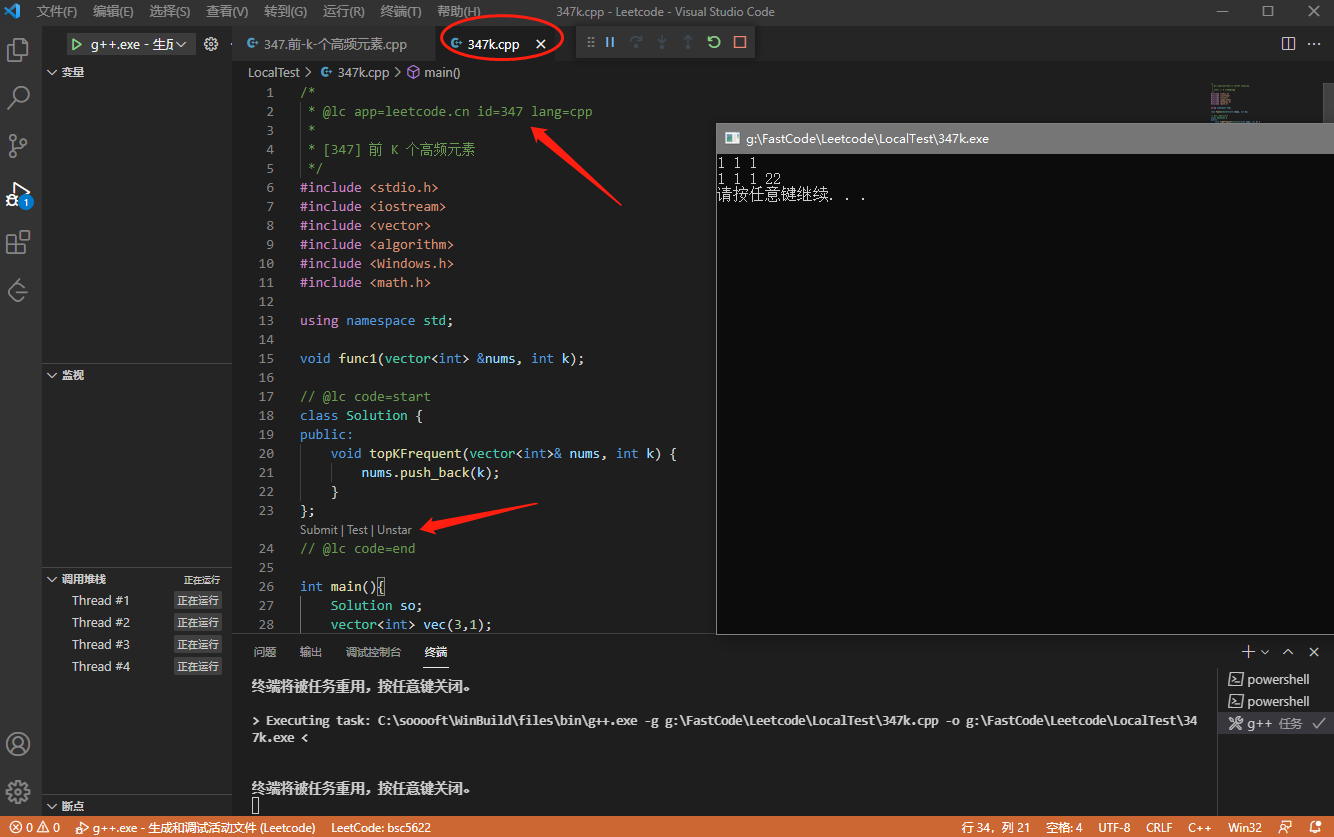Click the 347k.exe console window title bar

coord(1025,138)
